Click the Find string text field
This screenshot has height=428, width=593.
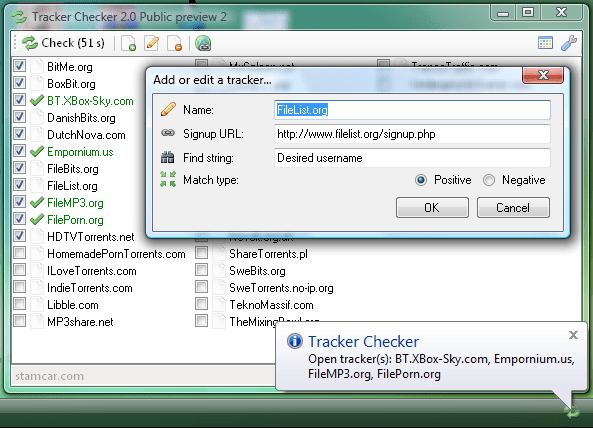412,158
